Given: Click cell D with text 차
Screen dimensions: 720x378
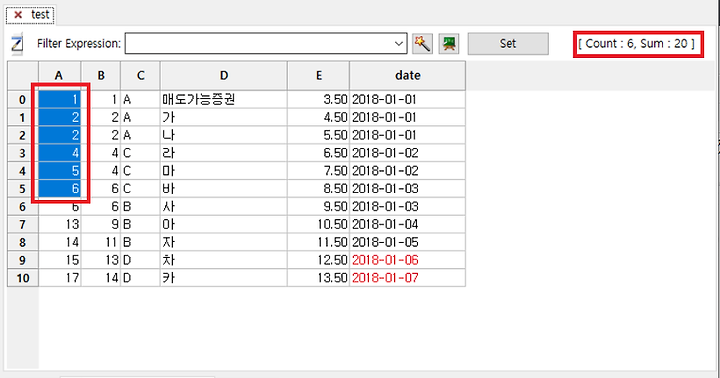Looking at the screenshot, I should pos(224,260).
